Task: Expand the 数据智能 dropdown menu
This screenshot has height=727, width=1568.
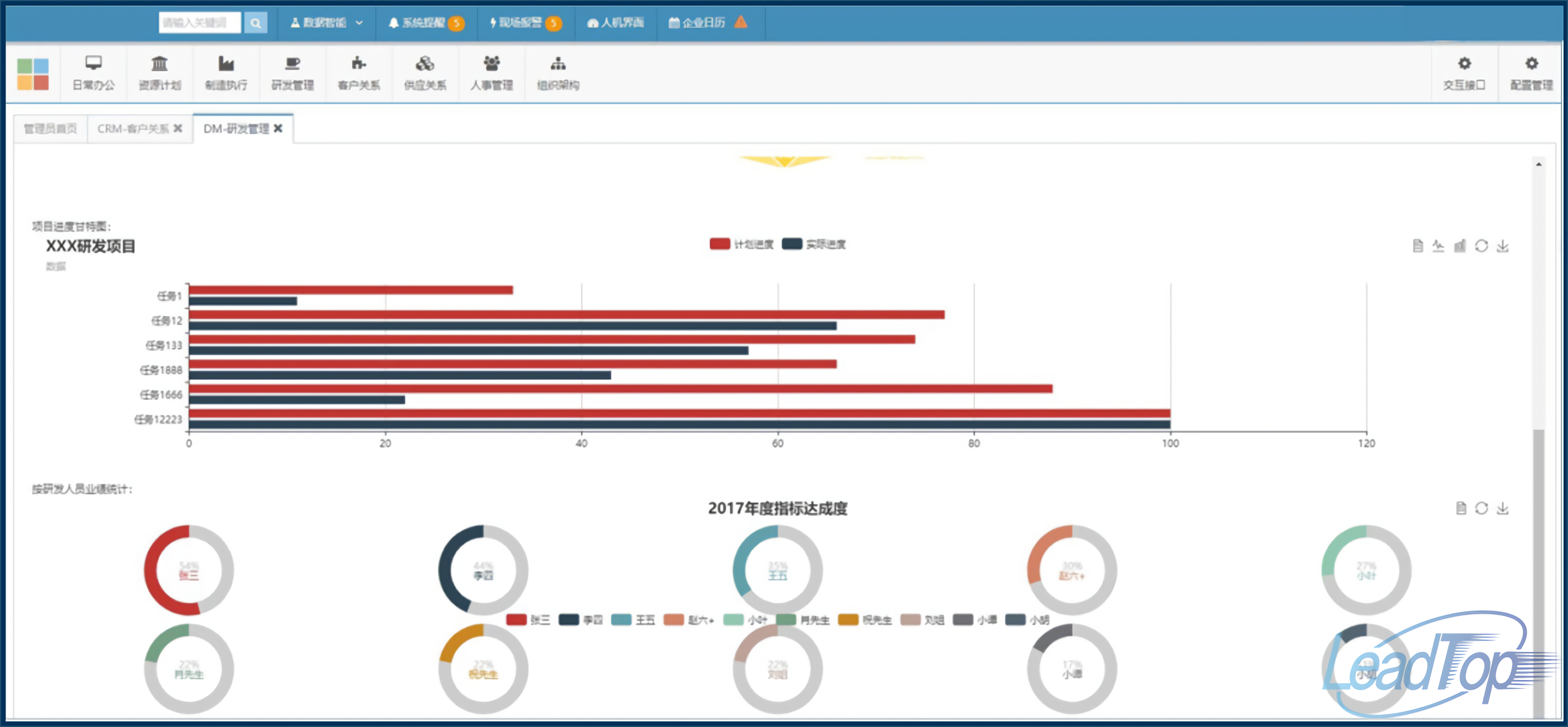Action: point(327,23)
